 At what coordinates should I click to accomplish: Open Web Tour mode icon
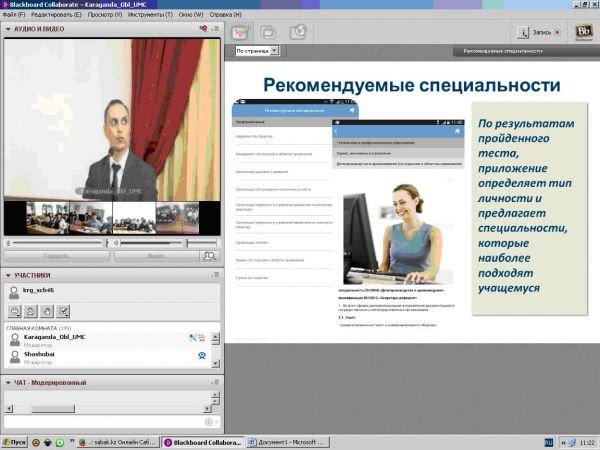pyautogui.click(x=297, y=32)
